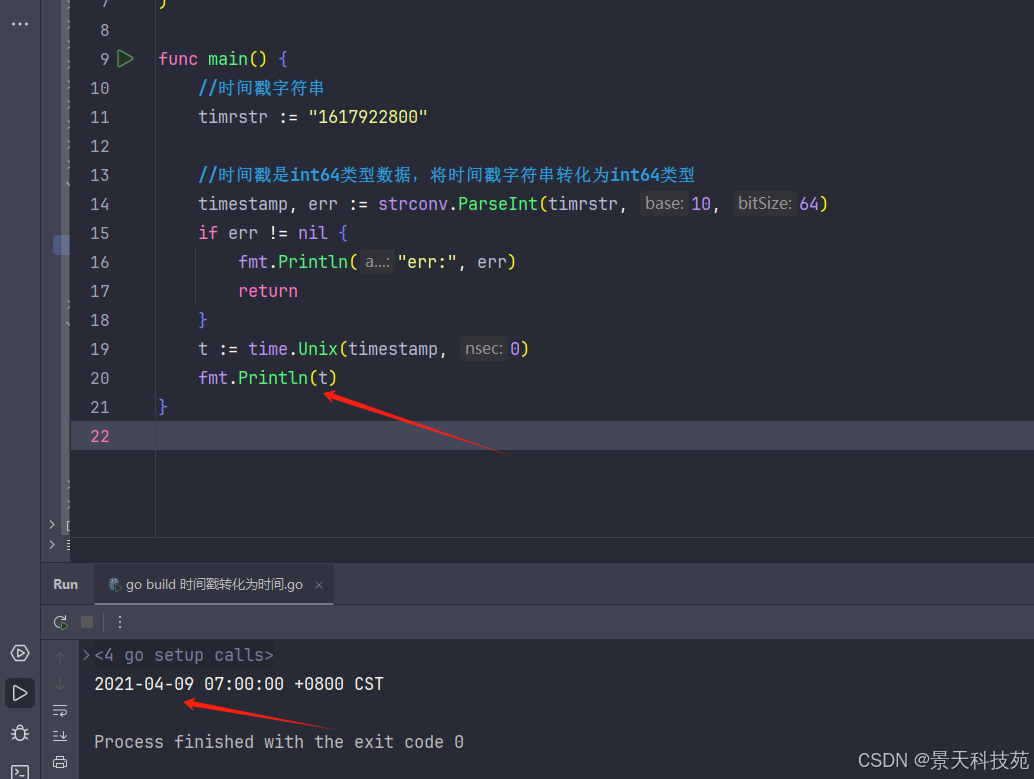The height and width of the screenshot is (779, 1034).
Task: Click the a...: parameter hint
Action: [377, 262]
